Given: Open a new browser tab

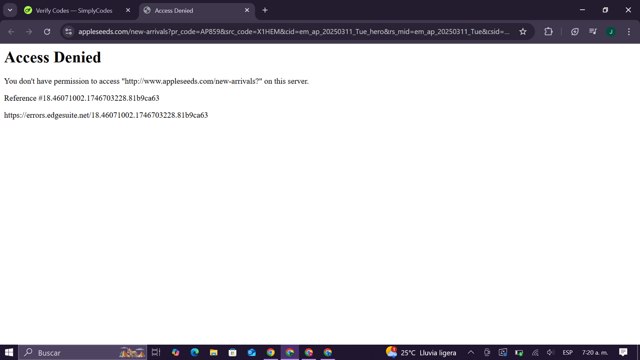Looking at the screenshot, I should tap(265, 10).
